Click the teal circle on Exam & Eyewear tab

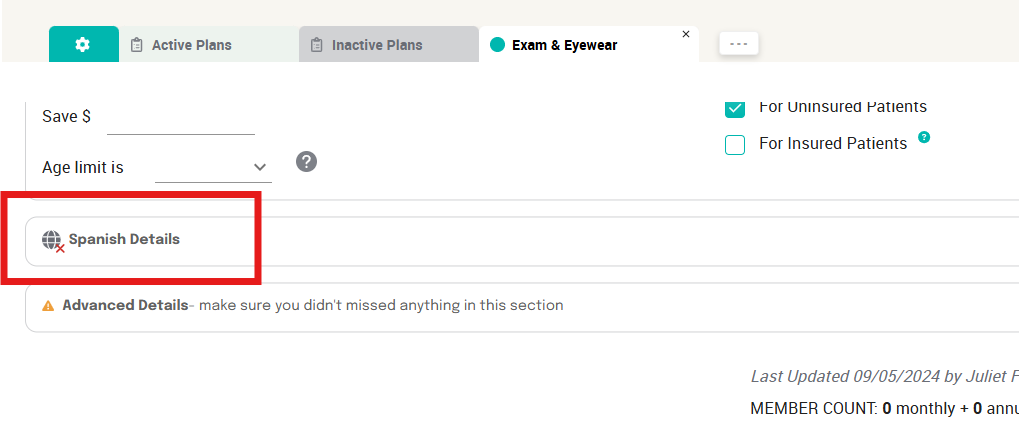point(497,45)
